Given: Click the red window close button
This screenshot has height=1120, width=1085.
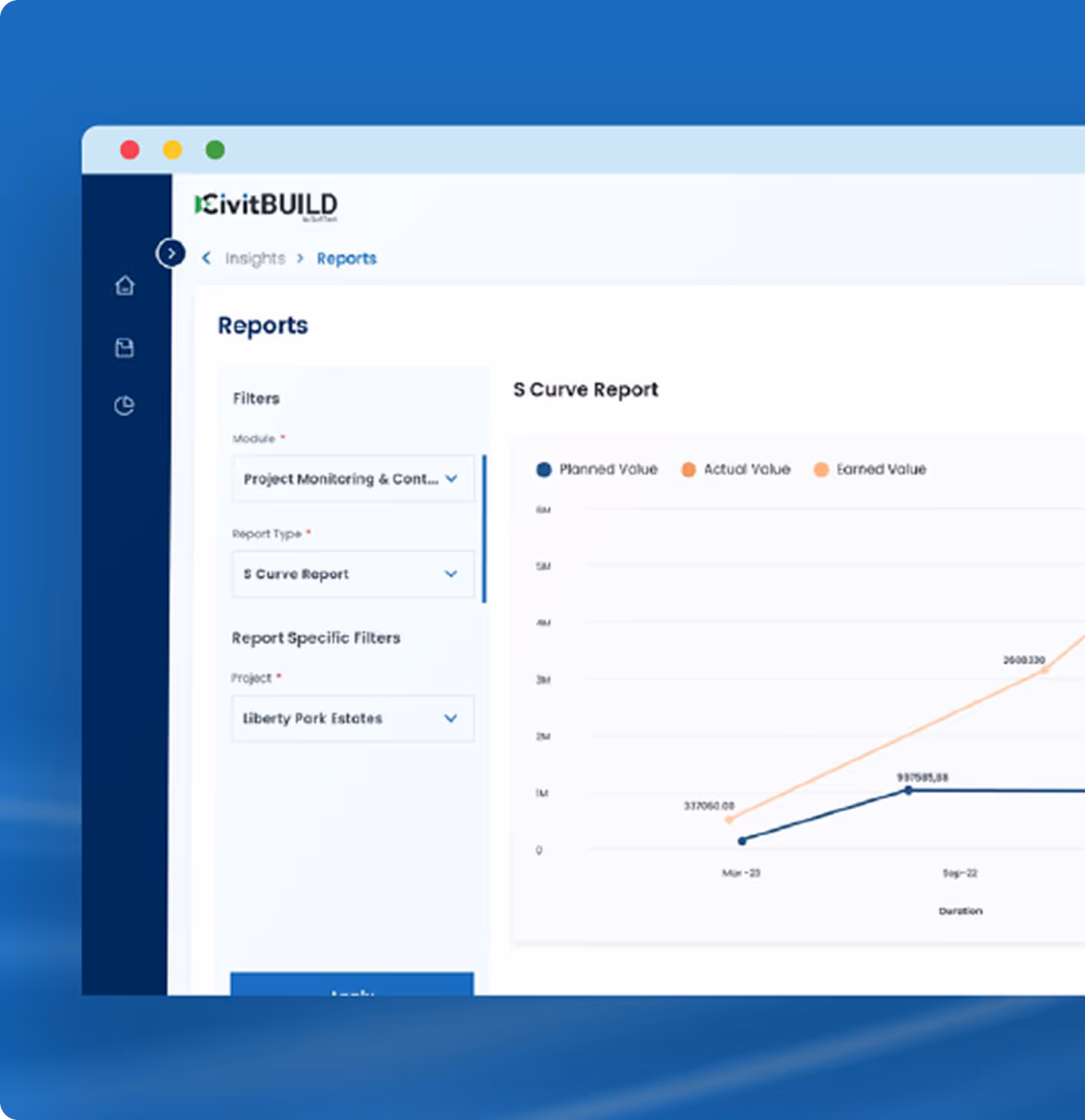Looking at the screenshot, I should click(x=130, y=149).
